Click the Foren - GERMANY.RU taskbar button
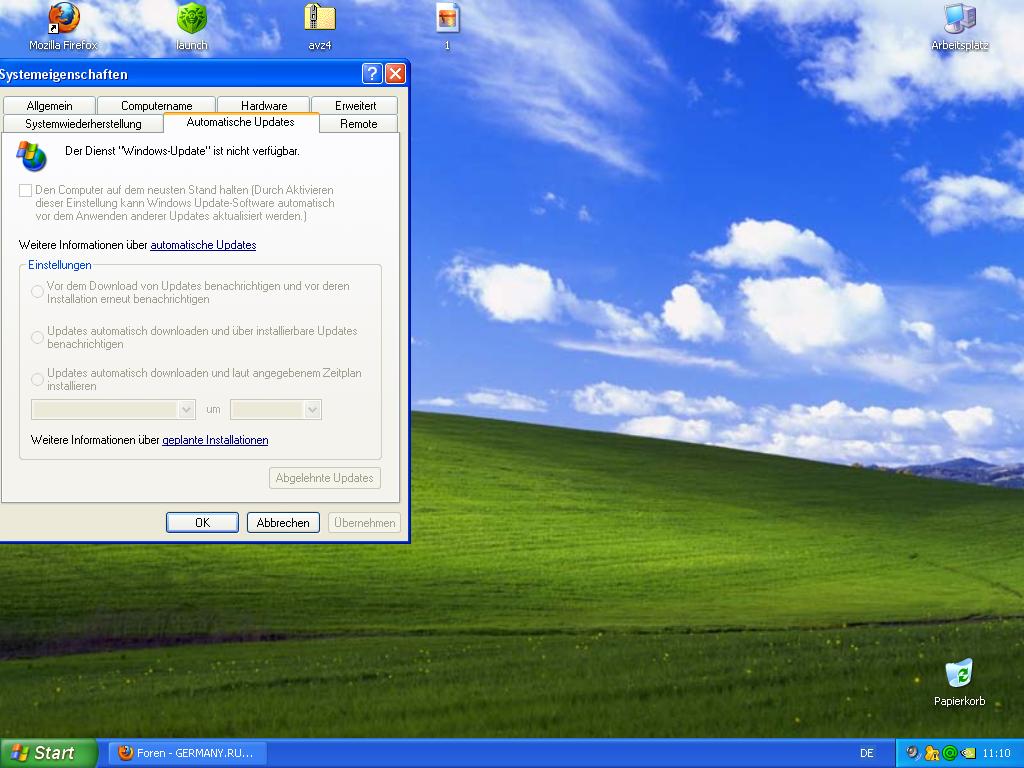Image resolution: width=1024 pixels, height=768 pixels. coord(187,753)
